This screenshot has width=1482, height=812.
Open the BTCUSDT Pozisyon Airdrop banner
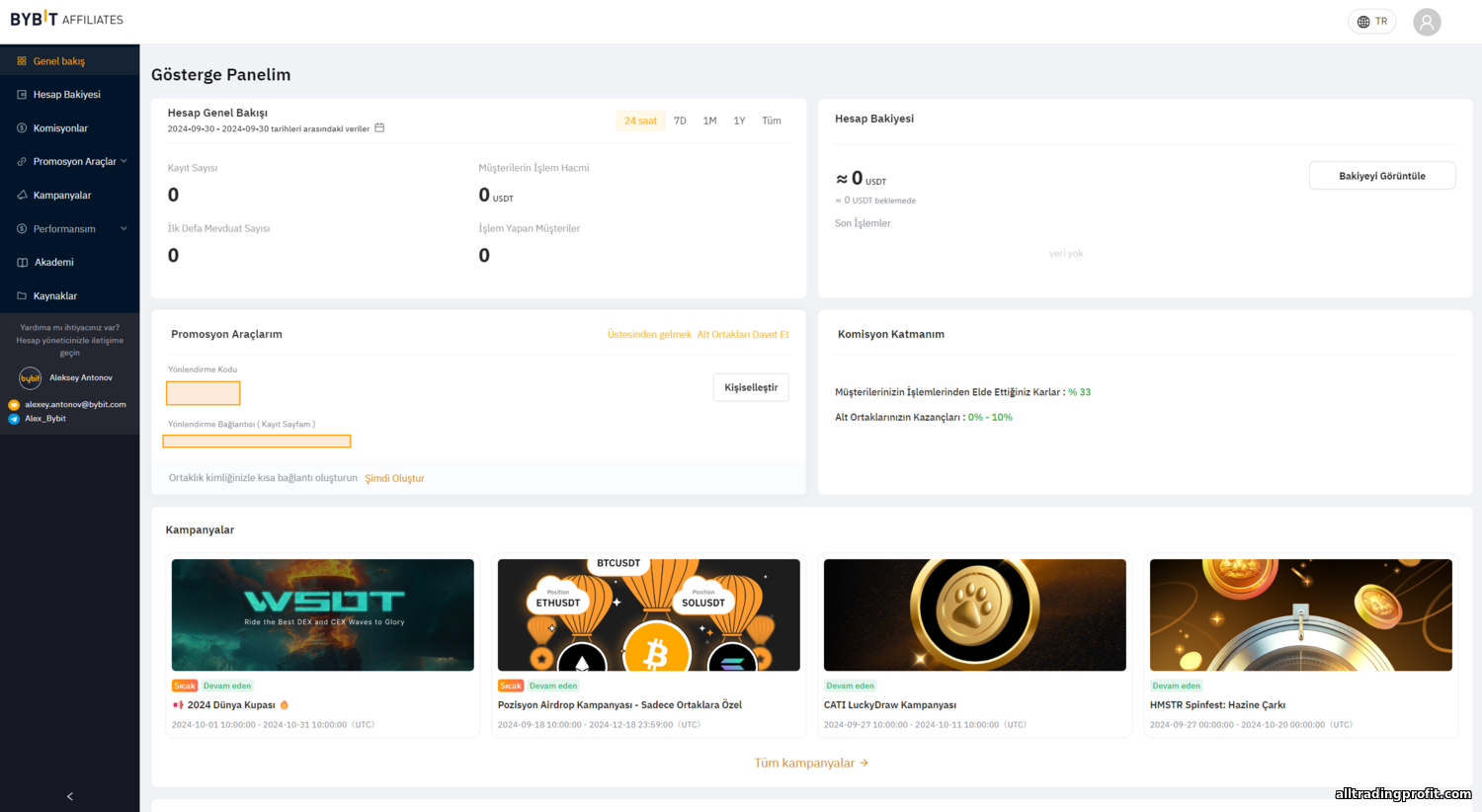point(649,615)
